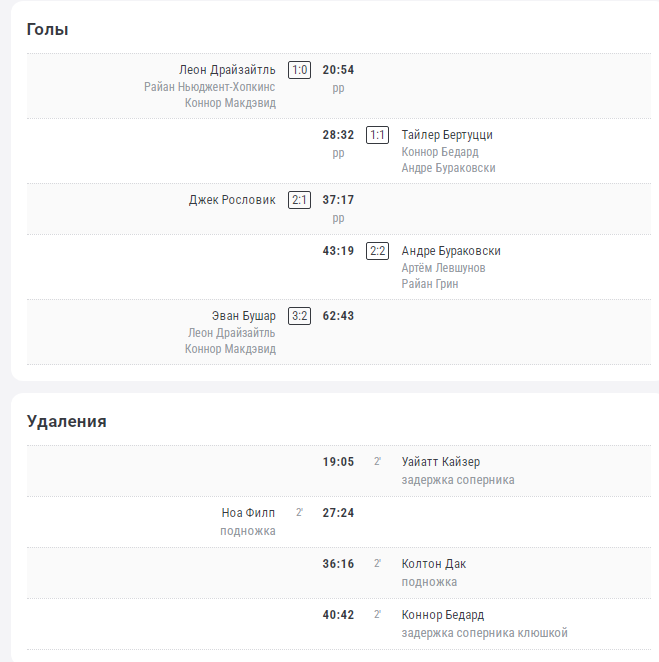This screenshot has height=662, width=659.
Task: Click the 1:1 score box
Action: (377, 135)
